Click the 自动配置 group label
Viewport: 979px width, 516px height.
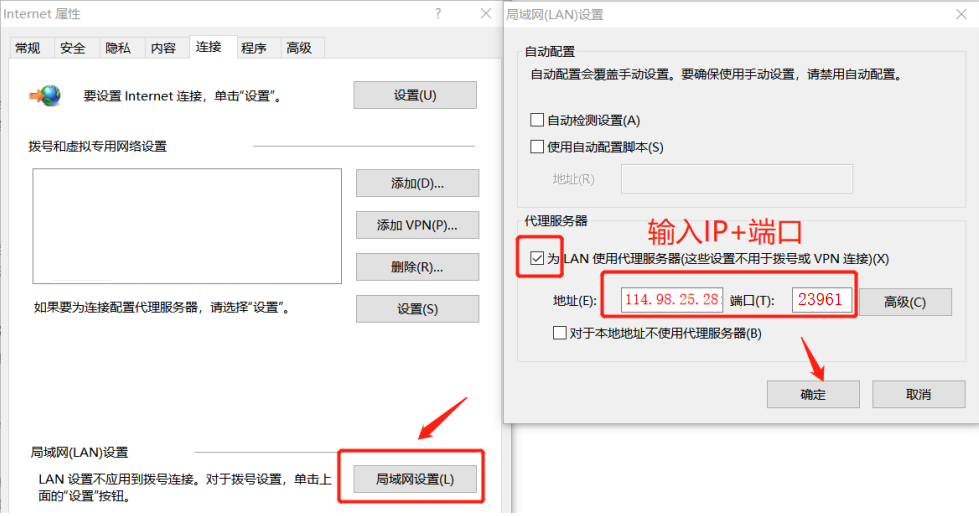(x=549, y=52)
